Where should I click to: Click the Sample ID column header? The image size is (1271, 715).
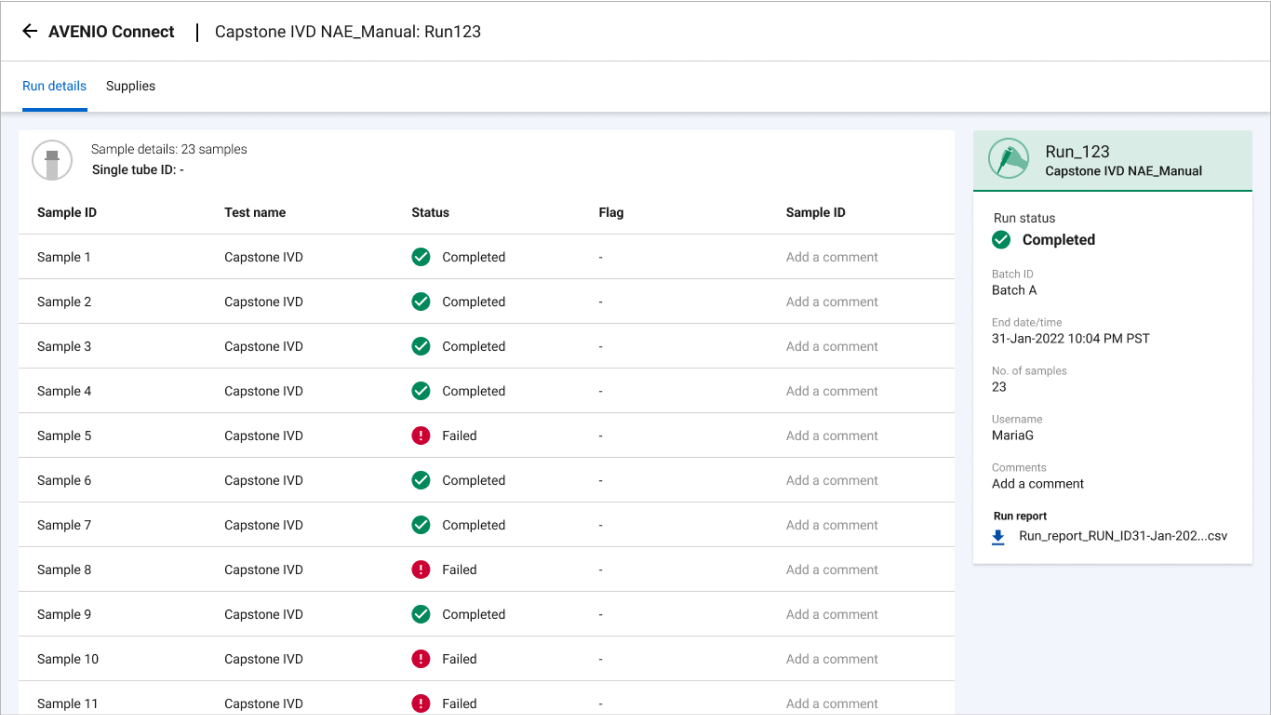pyautogui.click(x=66, y=212)
